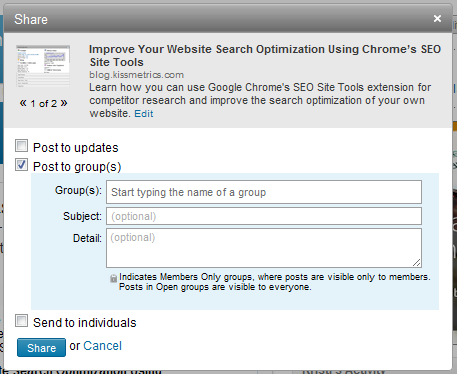Viewport: 457px width, 374px height.
Task: Click the Share dialog title text
Action: pos(31,19)
